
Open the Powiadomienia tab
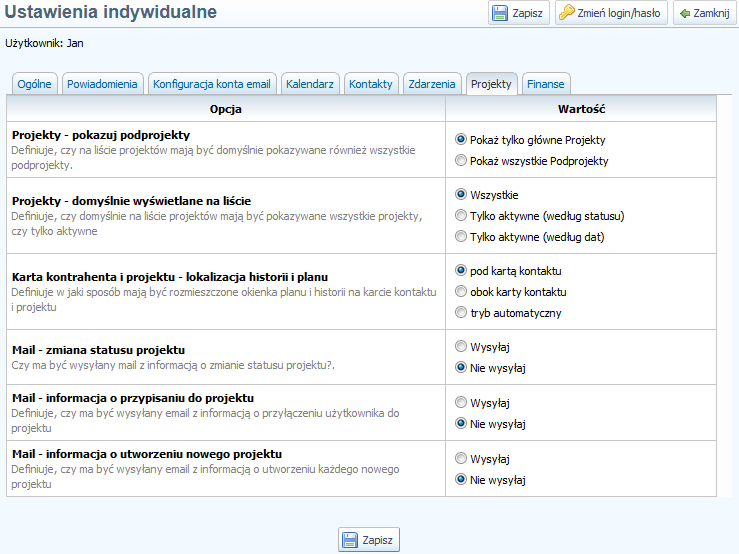[x=102, y=84]
